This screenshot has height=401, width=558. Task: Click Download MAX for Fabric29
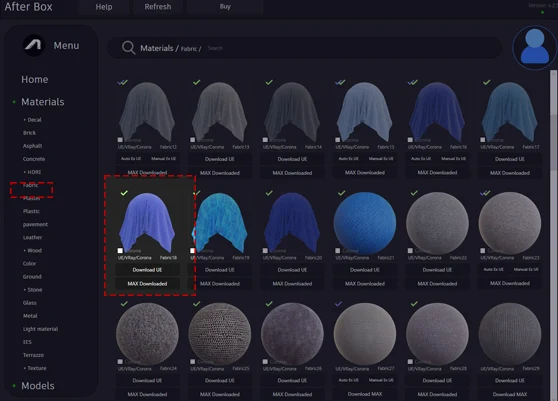pos(510,394)
